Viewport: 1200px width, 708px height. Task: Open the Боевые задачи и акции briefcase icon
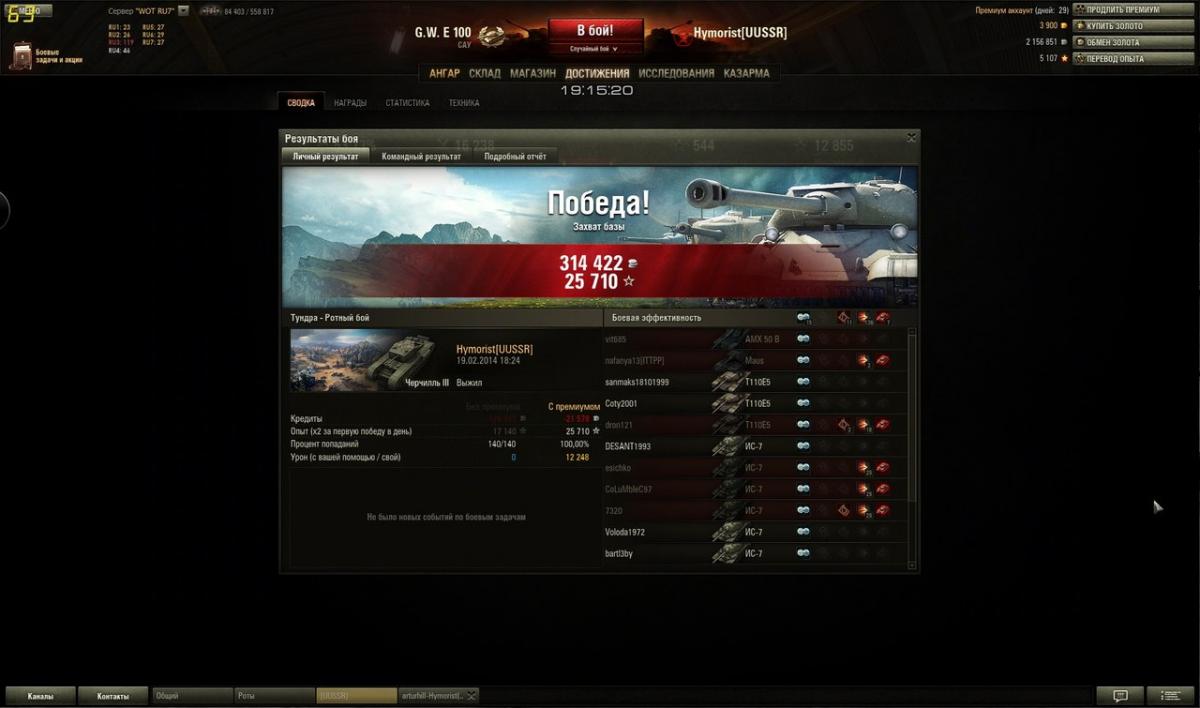point(21,55)
